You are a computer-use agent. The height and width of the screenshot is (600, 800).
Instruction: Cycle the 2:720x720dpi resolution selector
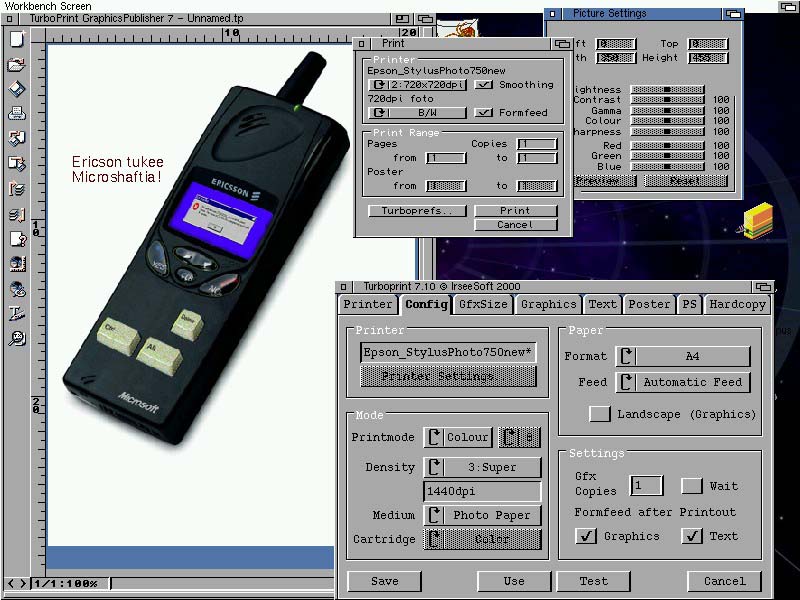point(417,85)
